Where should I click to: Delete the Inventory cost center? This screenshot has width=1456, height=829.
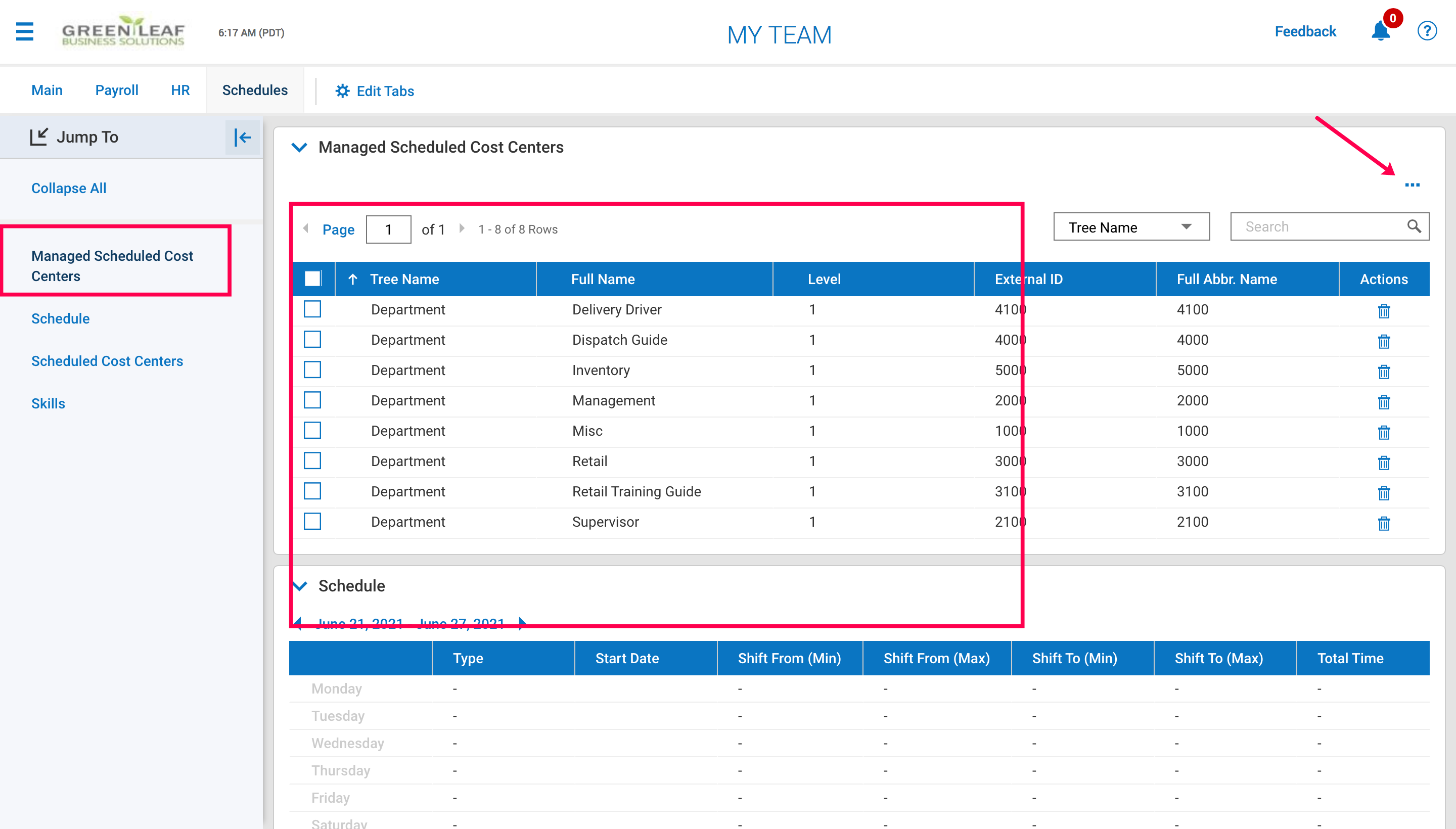[x=1384, y=372]
